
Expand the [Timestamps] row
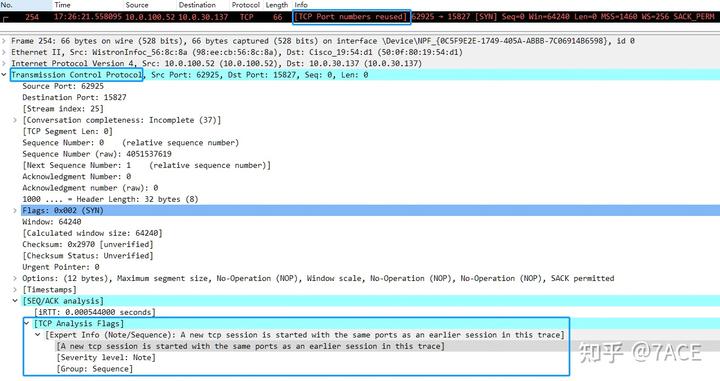tap(15, 290)
